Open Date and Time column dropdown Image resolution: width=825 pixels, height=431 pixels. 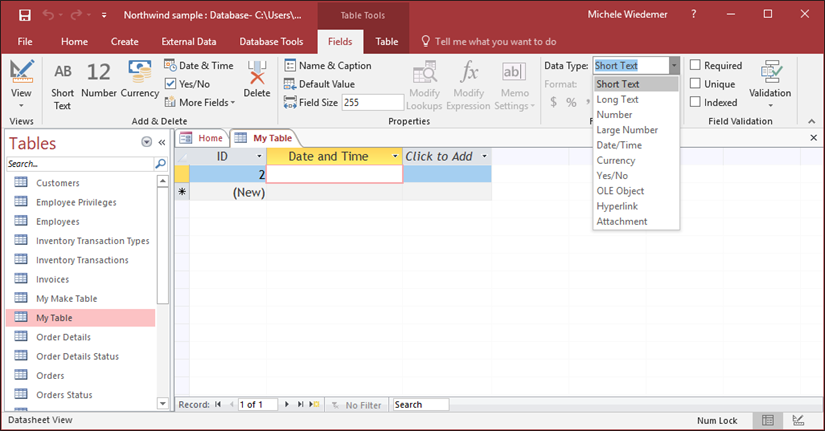[x=395, y=156]
